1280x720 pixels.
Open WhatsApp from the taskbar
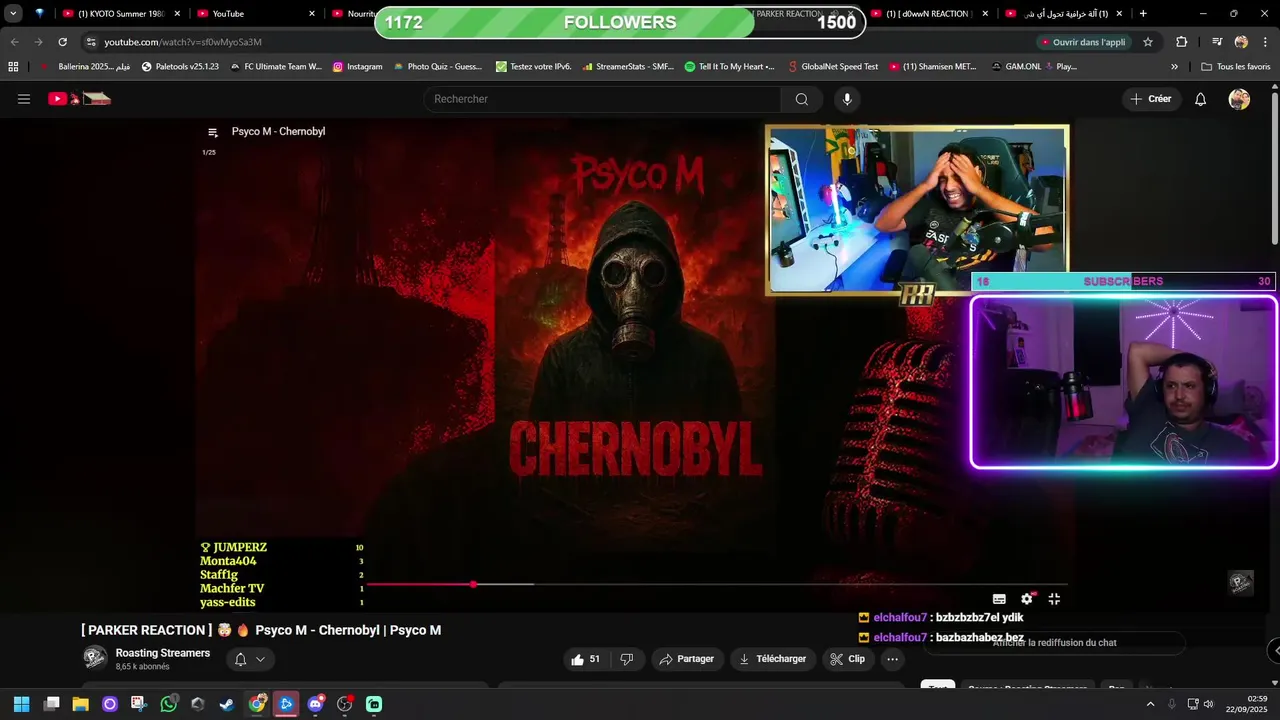coord(168,704)
